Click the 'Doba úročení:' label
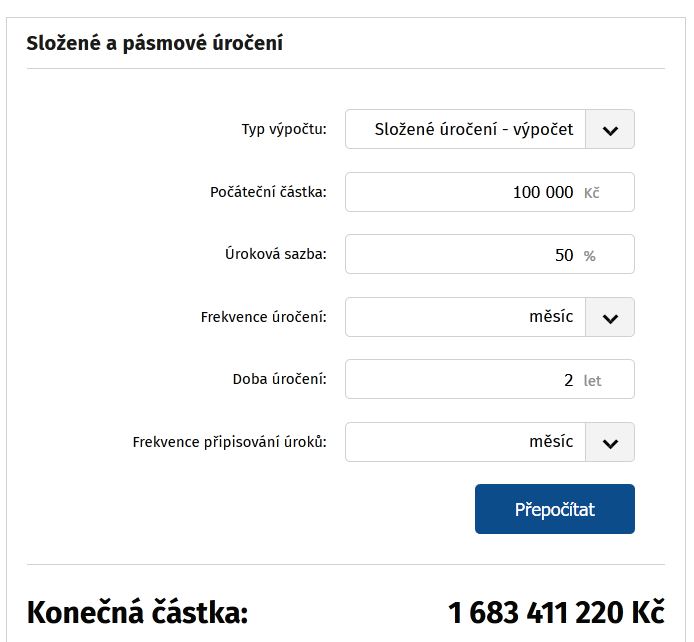Viewport: 694px width, 642px height. point(279,380)
